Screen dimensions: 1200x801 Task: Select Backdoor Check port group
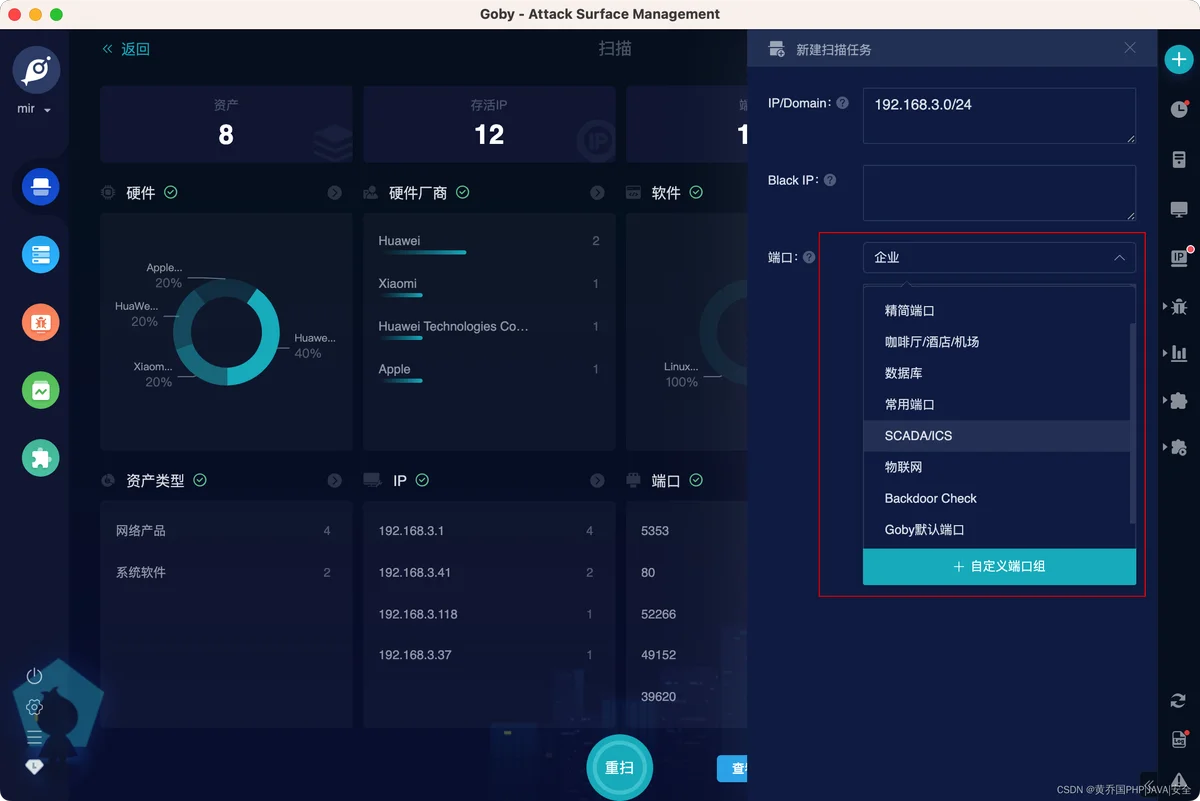pos(996,498)
